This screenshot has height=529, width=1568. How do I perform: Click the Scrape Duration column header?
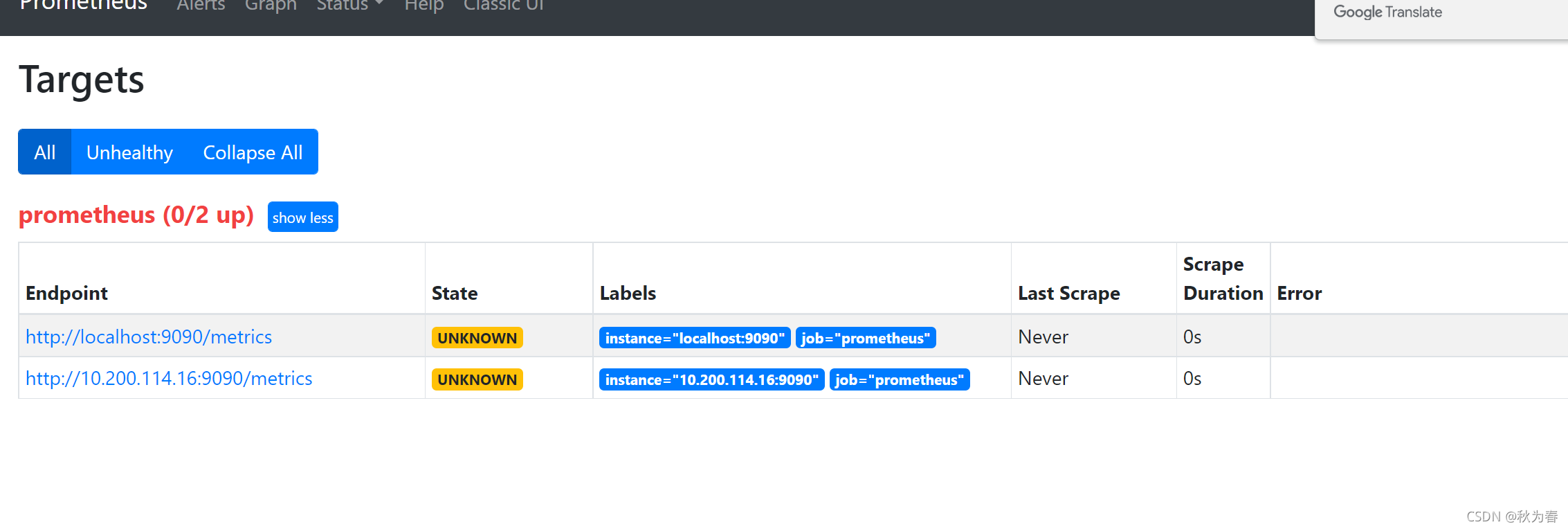click(1223, 278)
